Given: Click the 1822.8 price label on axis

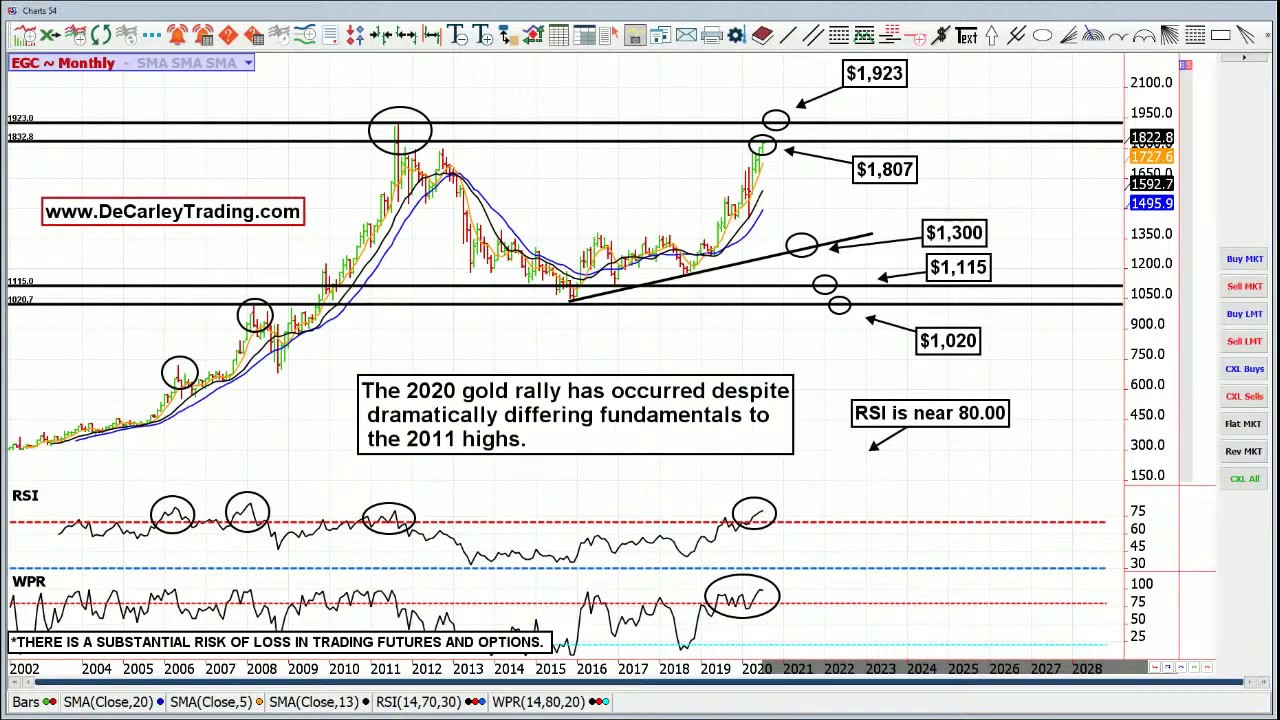Looking at the screenshot, I should (x=1151, y=138).
